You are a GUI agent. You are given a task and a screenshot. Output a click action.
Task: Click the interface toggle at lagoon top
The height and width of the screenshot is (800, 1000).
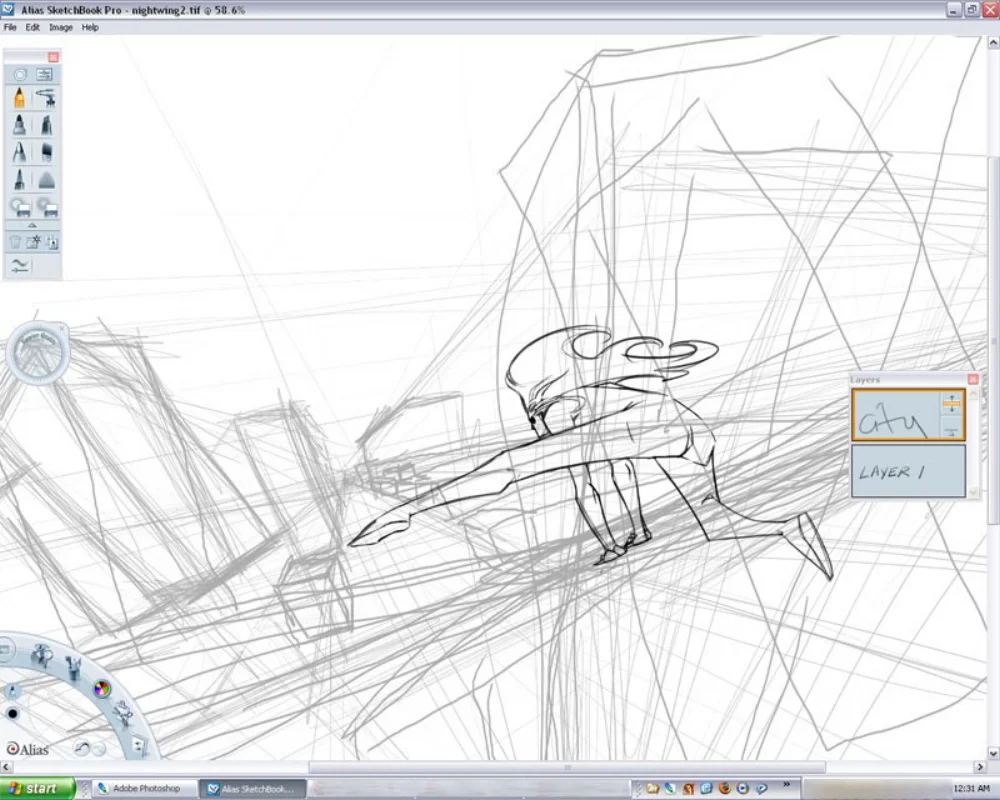coord(4,650)
